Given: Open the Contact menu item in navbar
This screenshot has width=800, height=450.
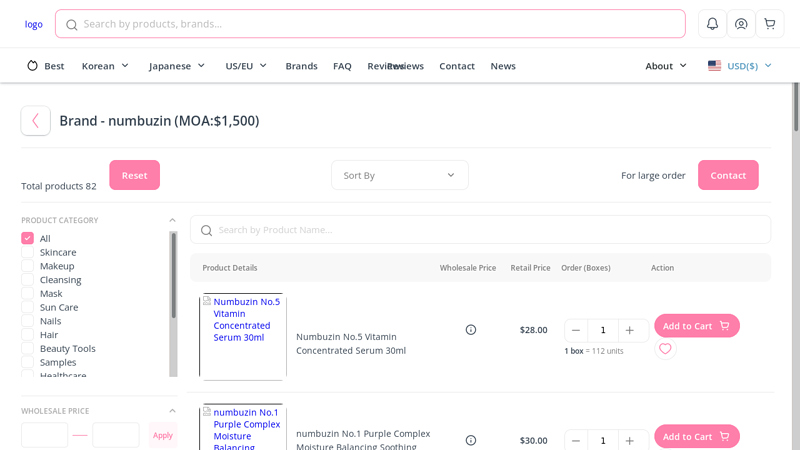Looking at the screenshot, I should (x=457, y=66).
